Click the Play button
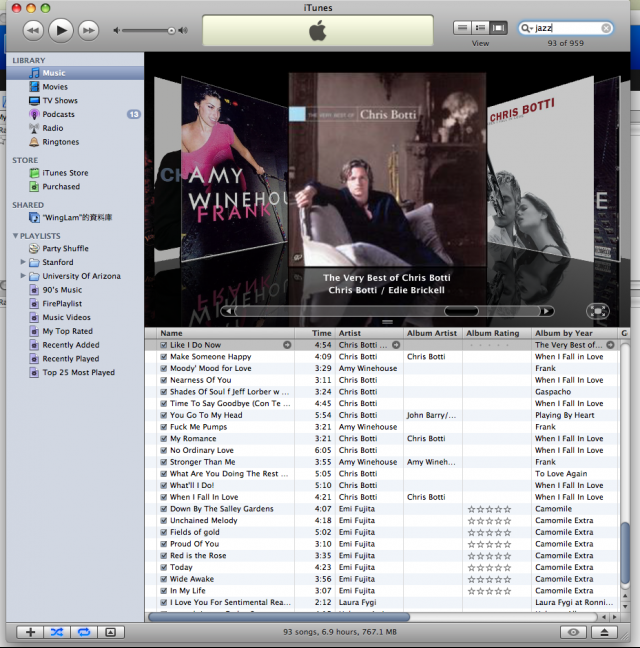 (61, 30)
